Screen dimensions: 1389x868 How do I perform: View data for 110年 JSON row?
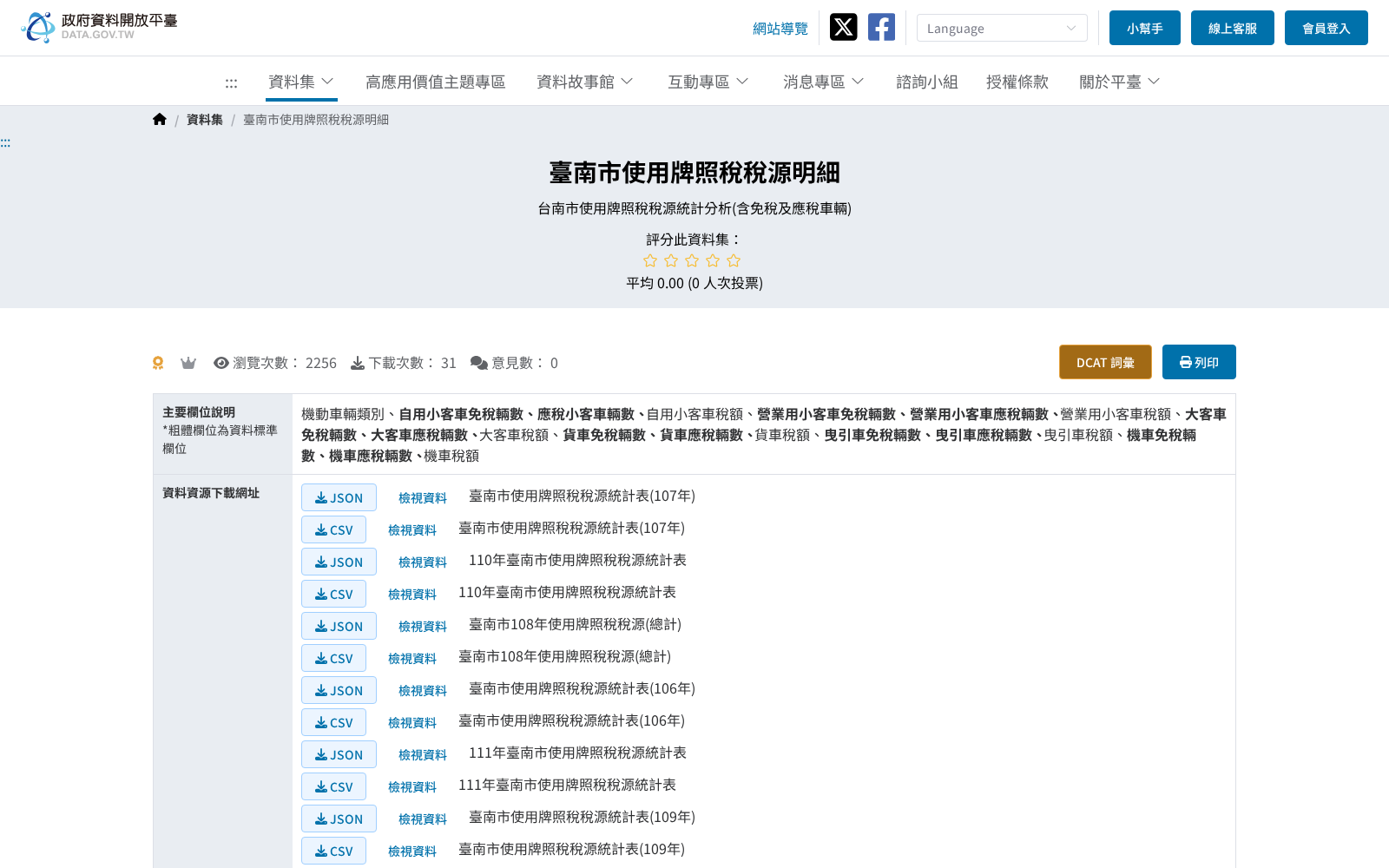(x=423, y=562)
